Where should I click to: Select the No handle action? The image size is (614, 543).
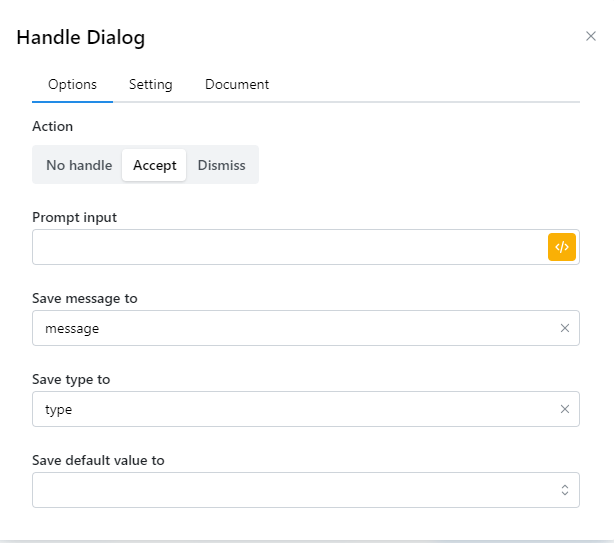click(79, 165)
